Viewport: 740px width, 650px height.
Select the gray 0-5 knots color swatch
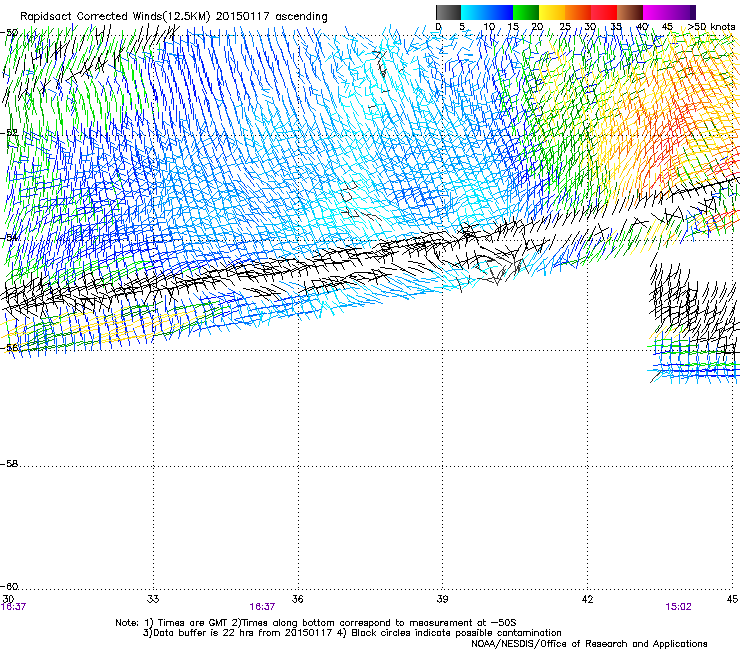(x=448, y=12)
